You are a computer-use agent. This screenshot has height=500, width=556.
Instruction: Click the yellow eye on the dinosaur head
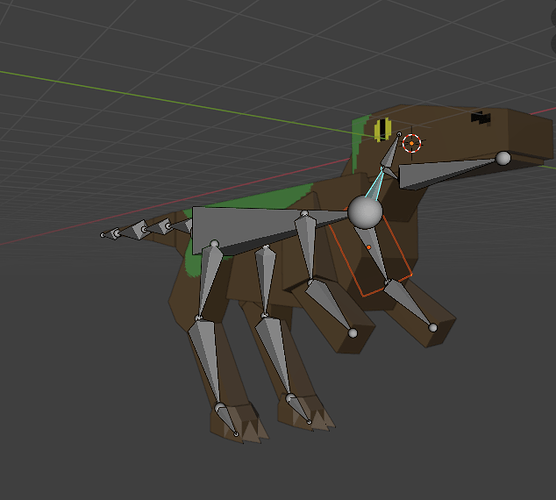(x=383, y=129)
